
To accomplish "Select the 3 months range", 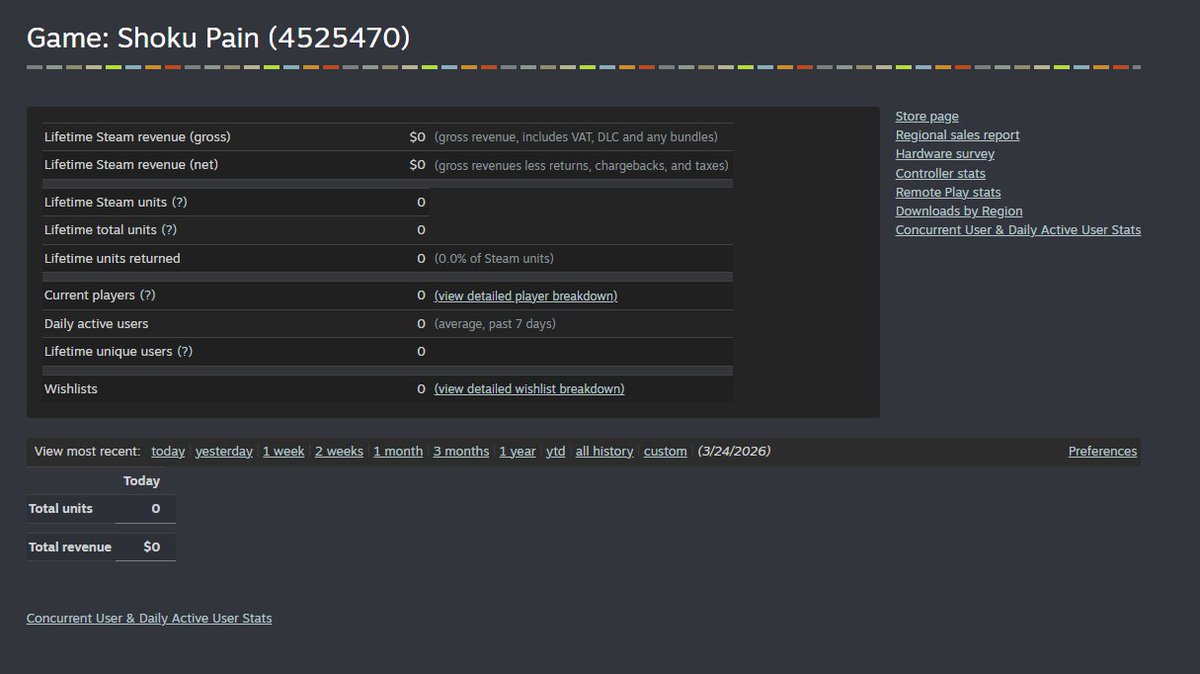I will pyautogui.click(x=461, y=451).
